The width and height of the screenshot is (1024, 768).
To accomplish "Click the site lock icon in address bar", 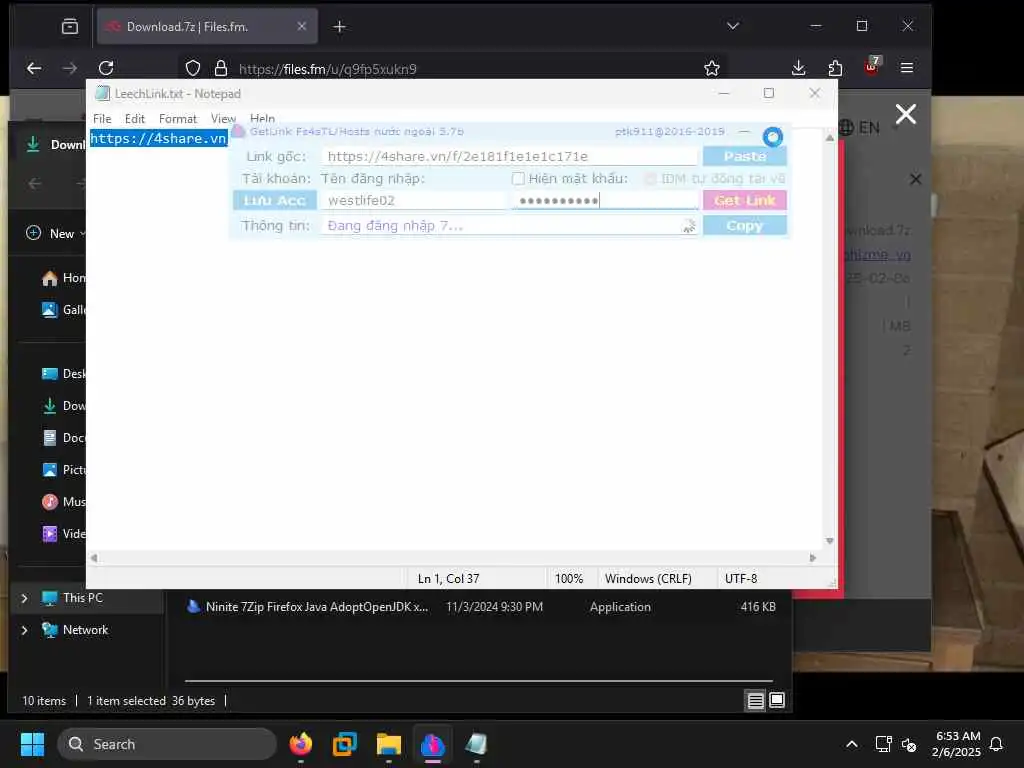I will point(221,68).
